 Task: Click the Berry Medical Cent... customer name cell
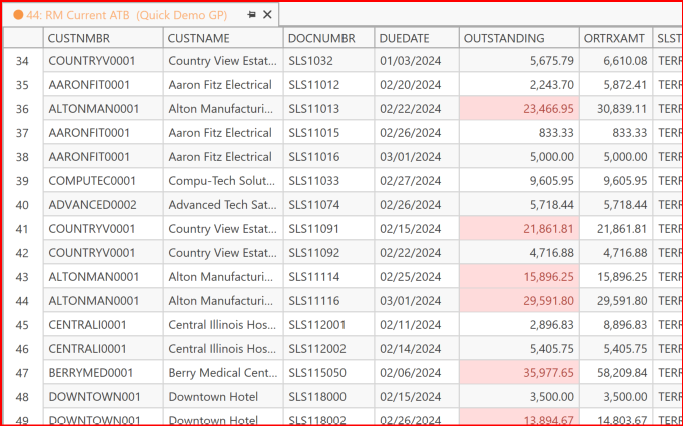click(x=223, y=372)
